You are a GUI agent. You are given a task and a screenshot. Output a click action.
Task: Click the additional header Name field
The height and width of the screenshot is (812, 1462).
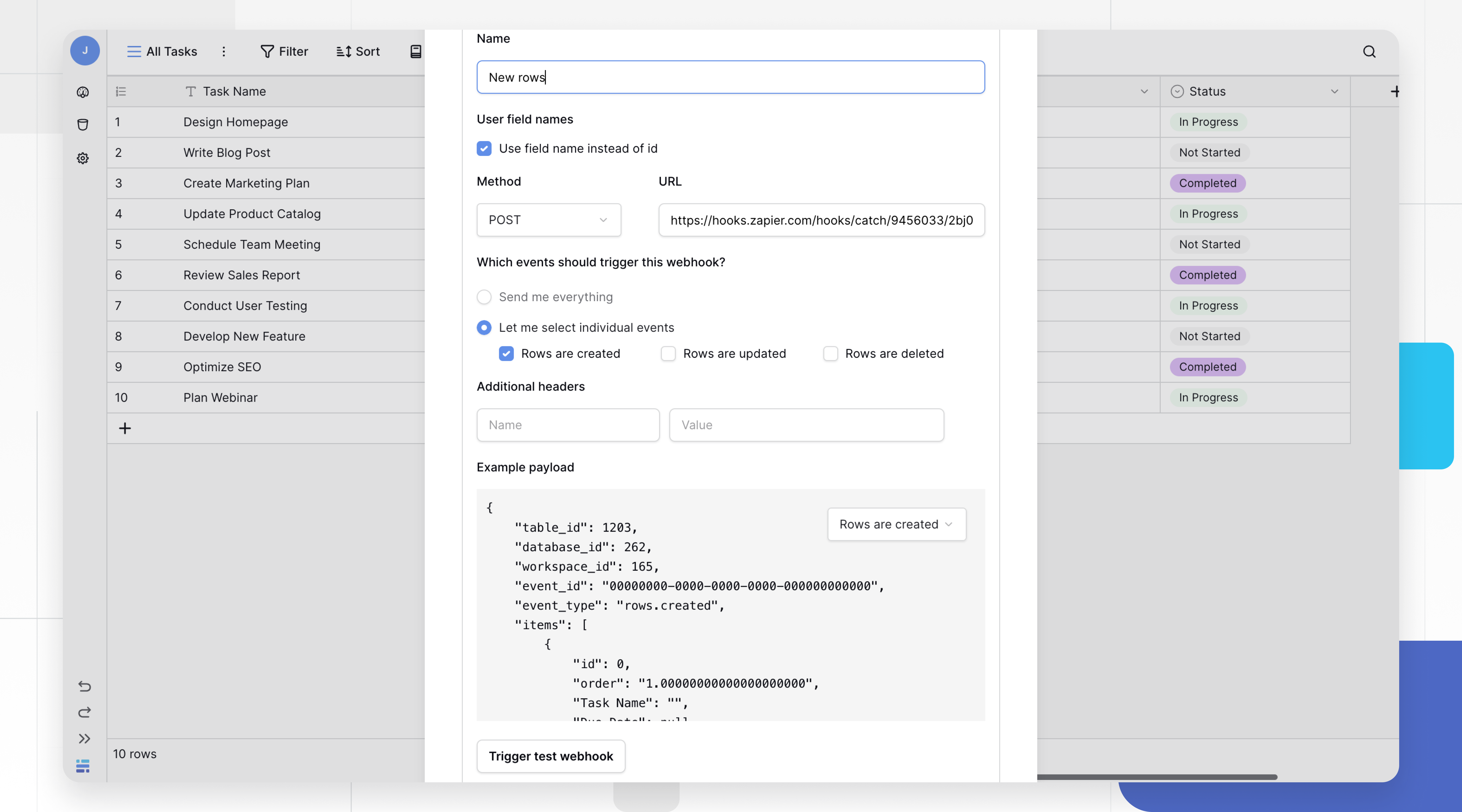(568, 425)
